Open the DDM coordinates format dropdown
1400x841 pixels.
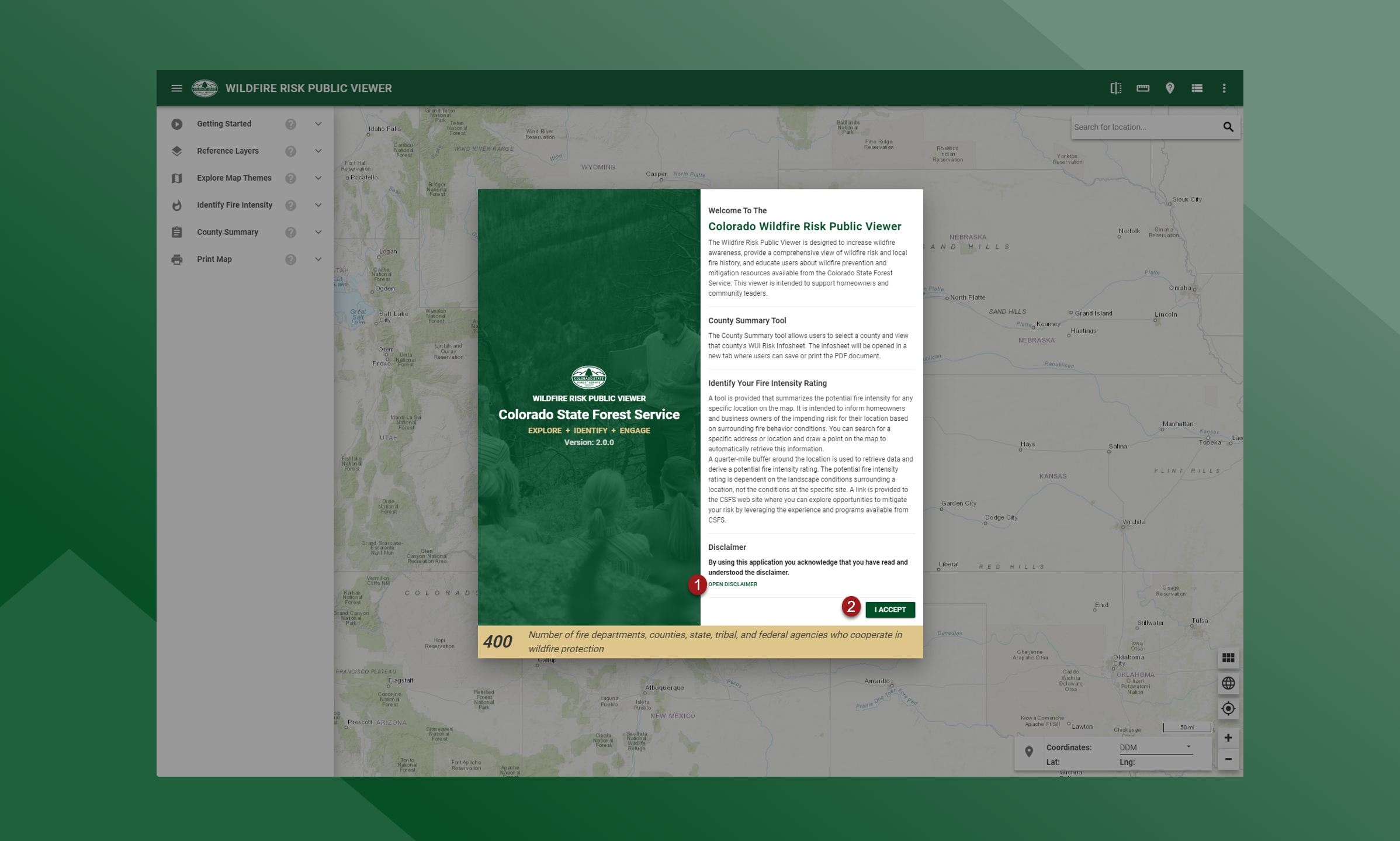click(x=1155, y=747)
